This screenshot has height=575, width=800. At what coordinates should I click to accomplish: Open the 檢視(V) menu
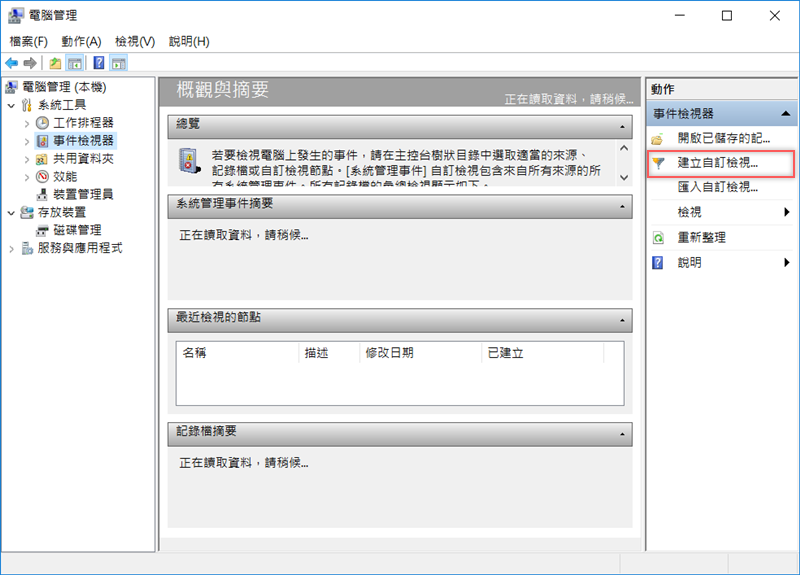[135, 42]
